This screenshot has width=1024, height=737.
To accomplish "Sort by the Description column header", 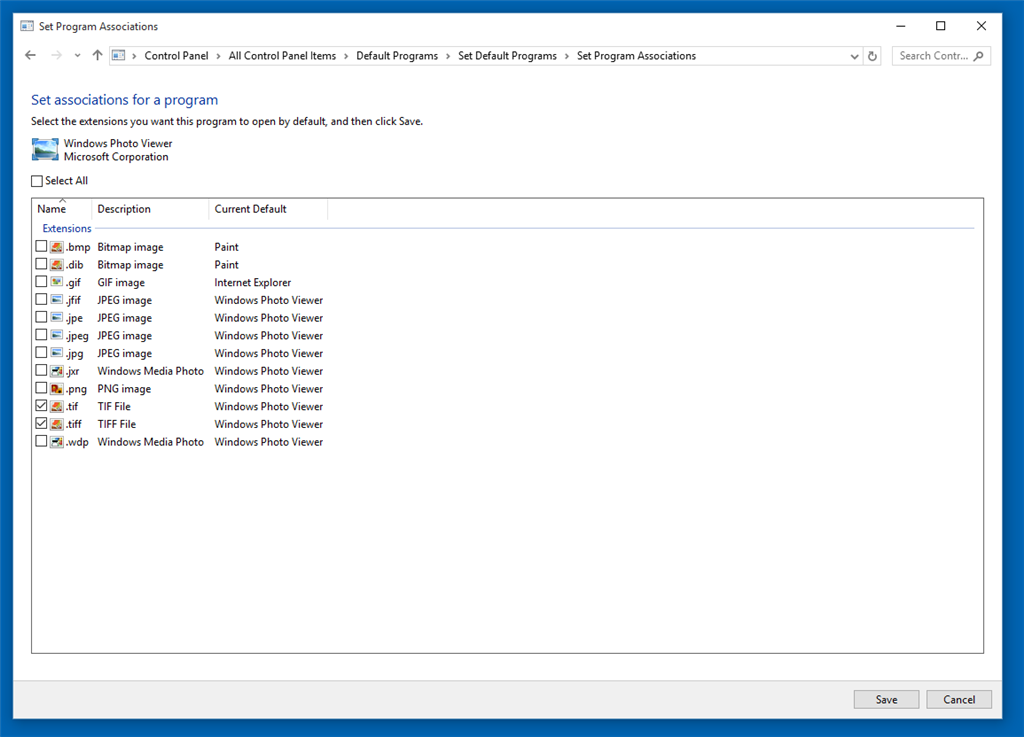I will point(150,209).
